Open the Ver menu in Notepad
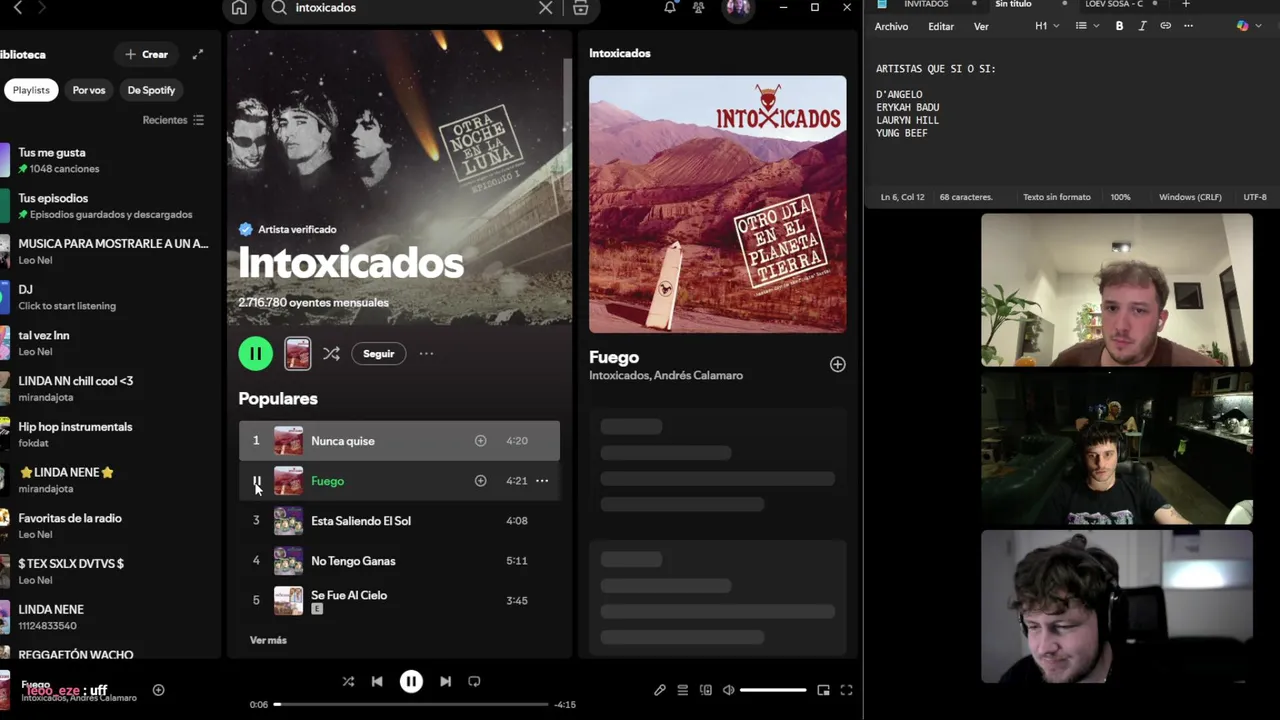Screen dimensions: 1280x720 (x=981, y=26)
